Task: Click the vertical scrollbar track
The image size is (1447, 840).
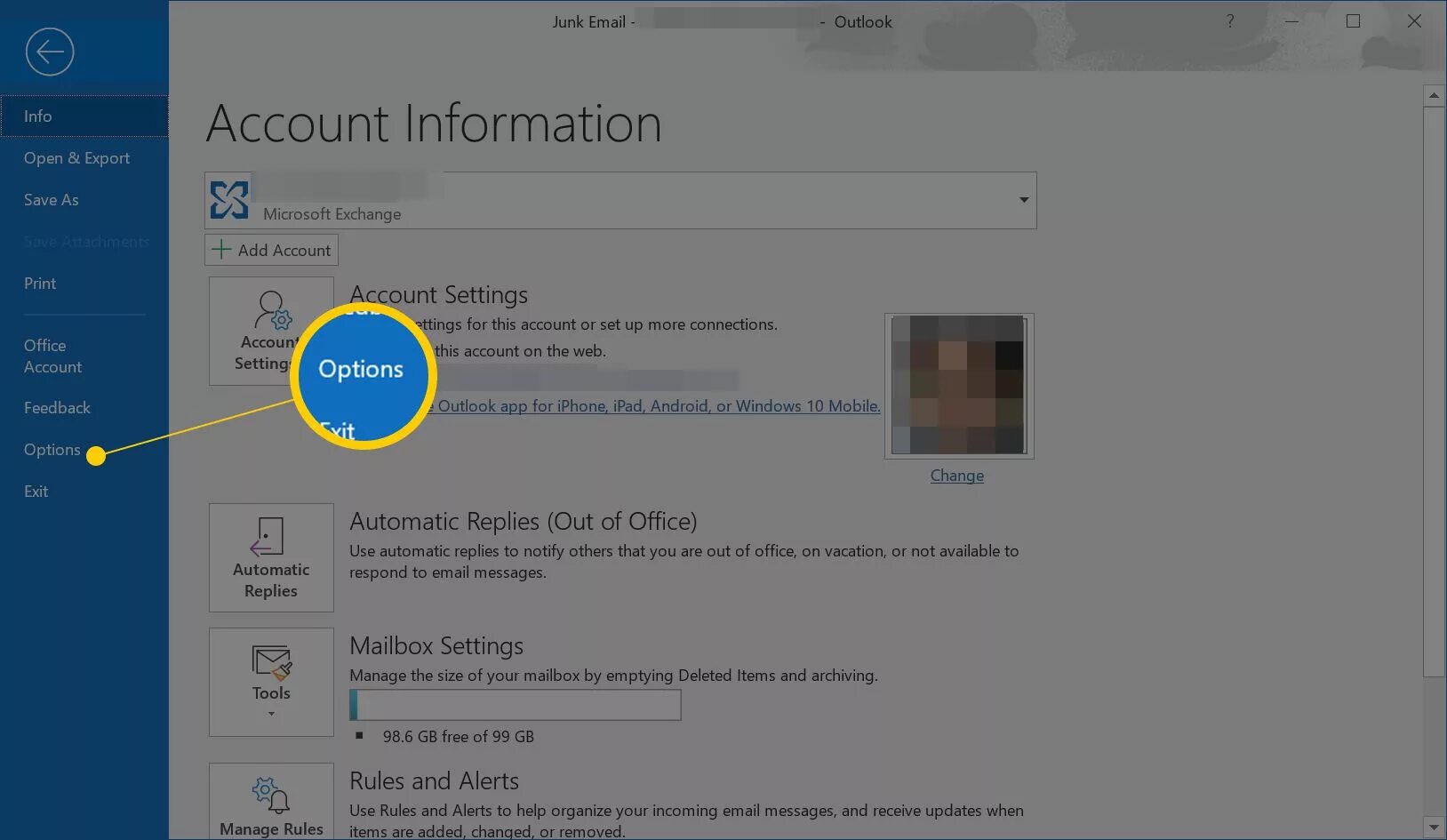Action: 1433,747
